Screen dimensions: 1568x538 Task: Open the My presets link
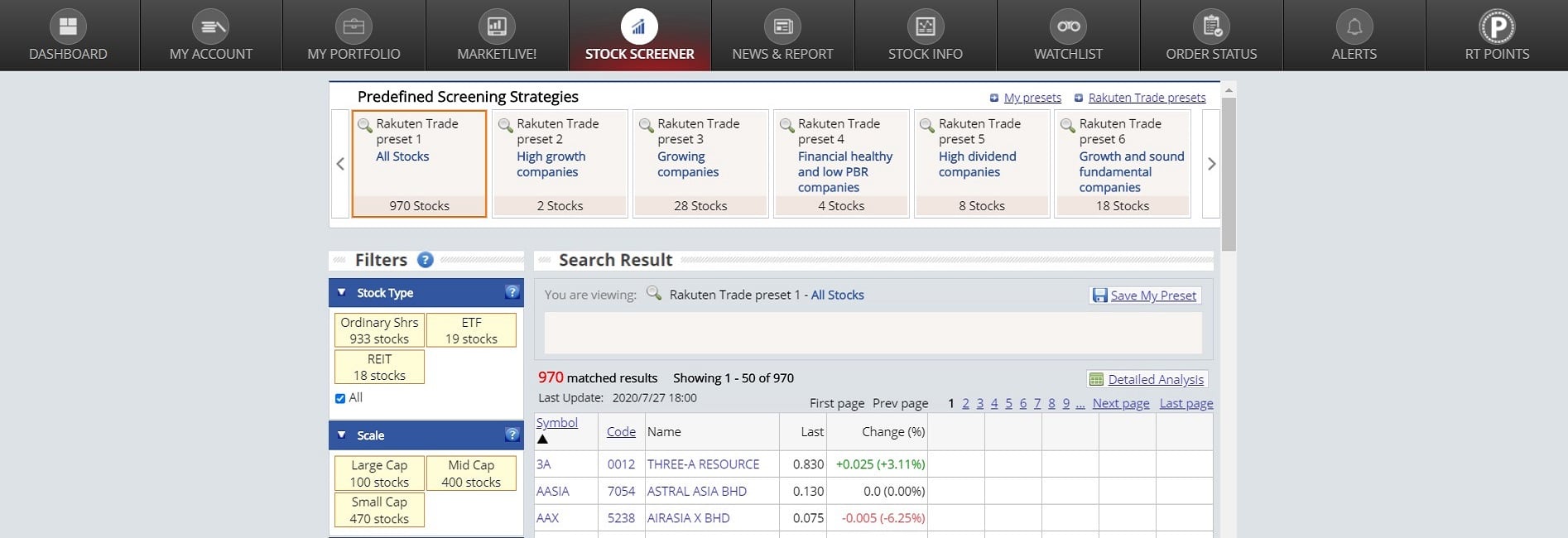click(x=1032, y=98)
